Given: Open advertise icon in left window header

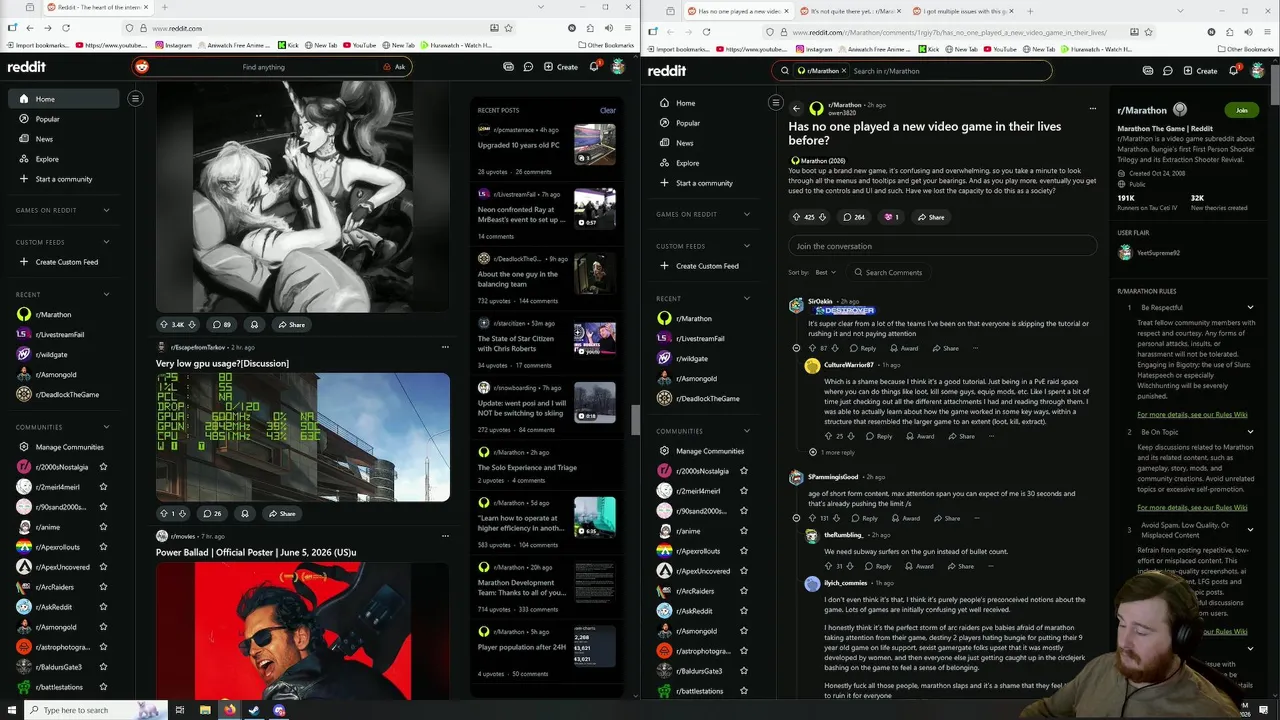Looking at the screenshot, I should coord(508,67).
